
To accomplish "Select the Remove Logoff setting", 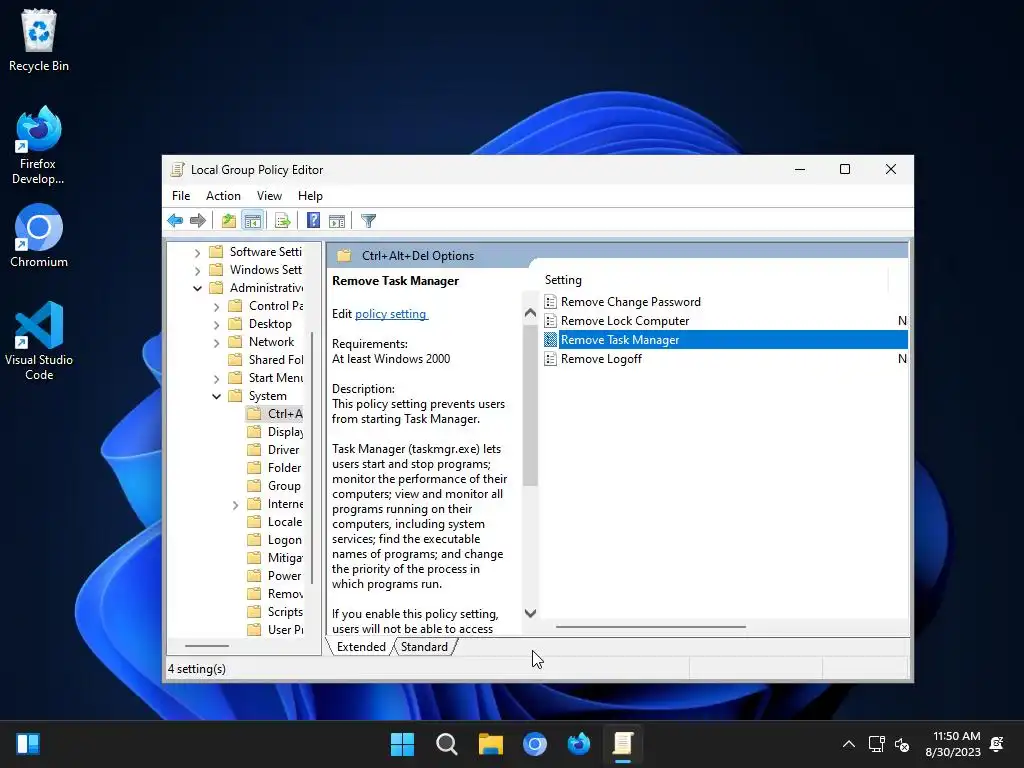I will click(601, 359).
